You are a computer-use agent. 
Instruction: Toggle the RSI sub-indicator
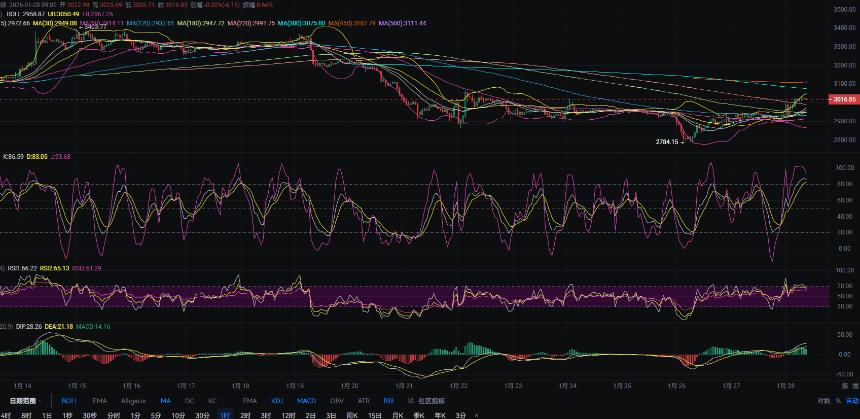(389, 401)
